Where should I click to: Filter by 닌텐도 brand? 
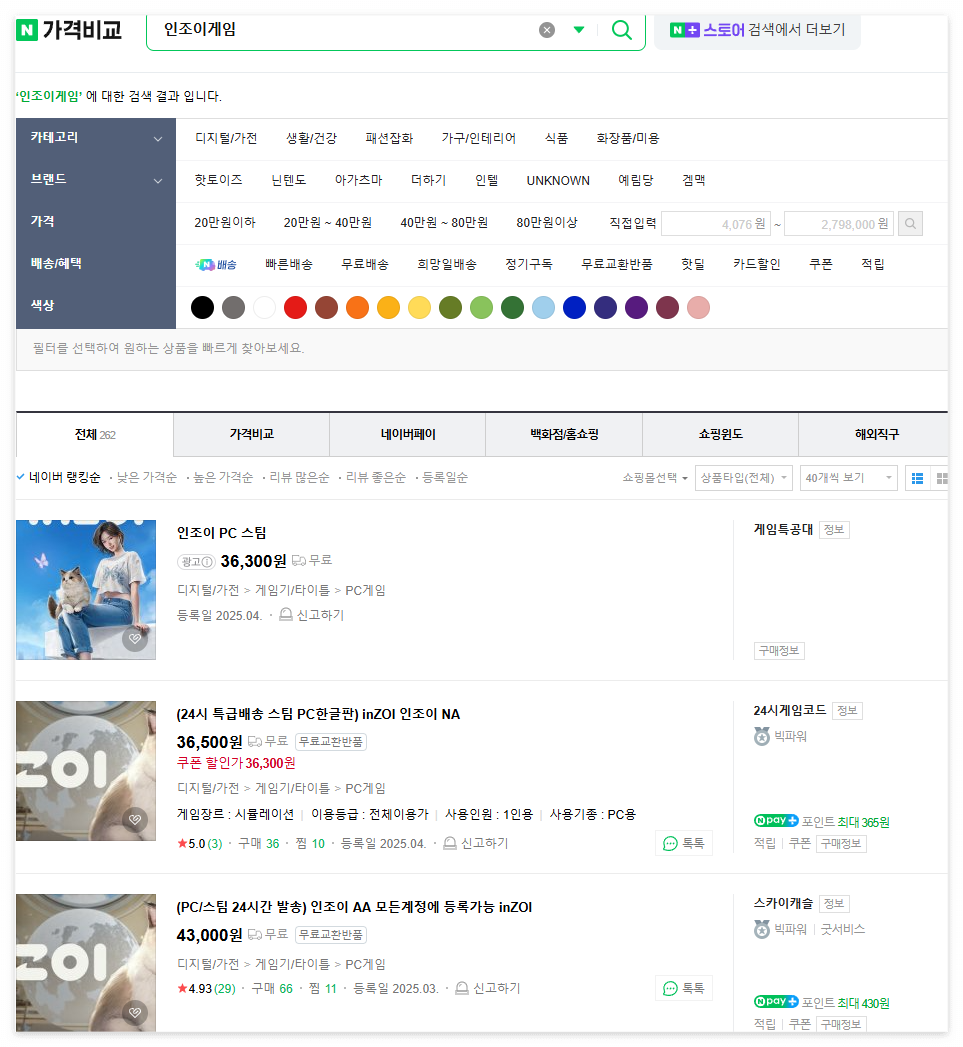(288, 180)
